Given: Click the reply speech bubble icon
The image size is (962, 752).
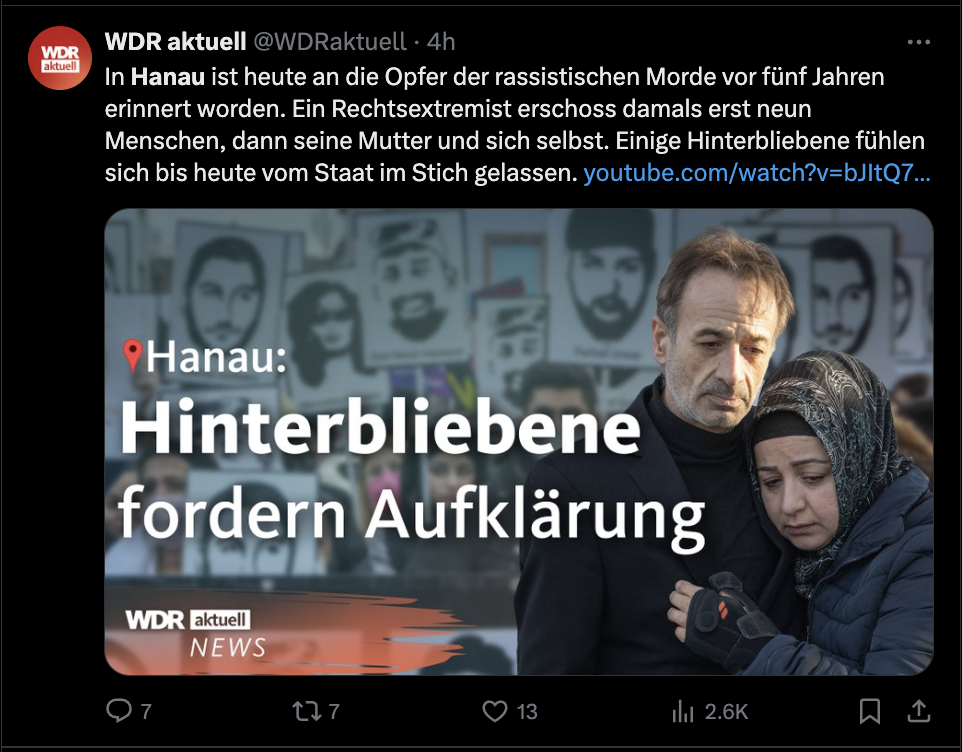Looking at the screenshot, I should (118, 710).
